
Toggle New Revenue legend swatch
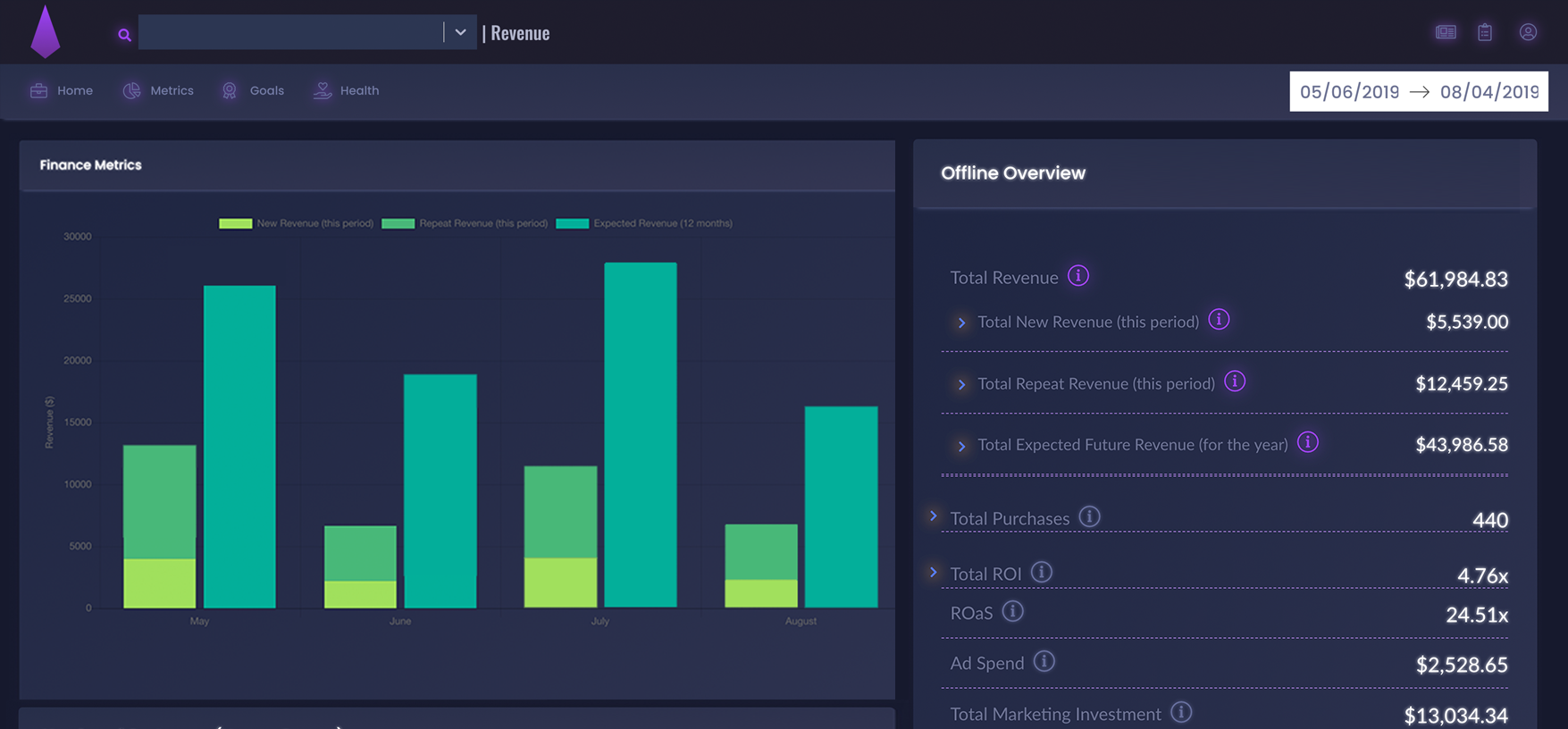pos(236,223)
